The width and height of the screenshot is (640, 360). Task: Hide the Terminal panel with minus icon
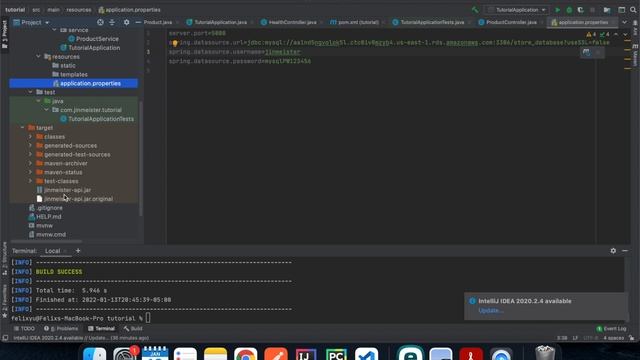click(625, 251)
